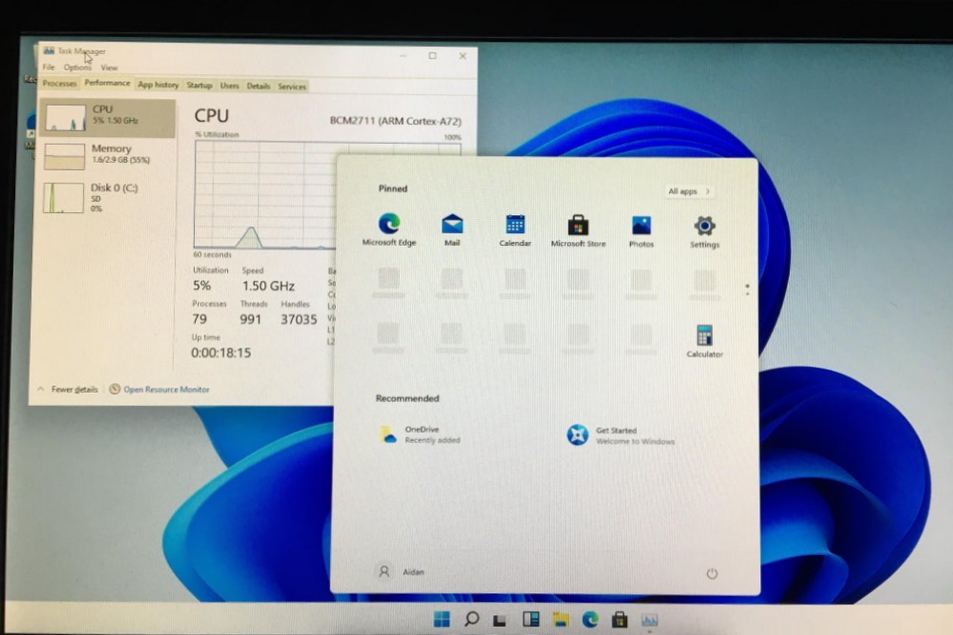Click the Processes count 79
The width and height of the screenshot is (953, 635).
pos(199,319)
